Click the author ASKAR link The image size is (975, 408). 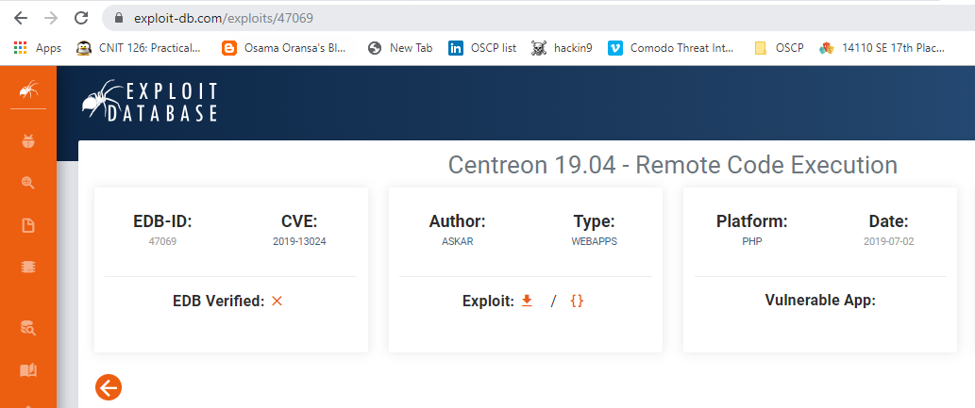457,242
